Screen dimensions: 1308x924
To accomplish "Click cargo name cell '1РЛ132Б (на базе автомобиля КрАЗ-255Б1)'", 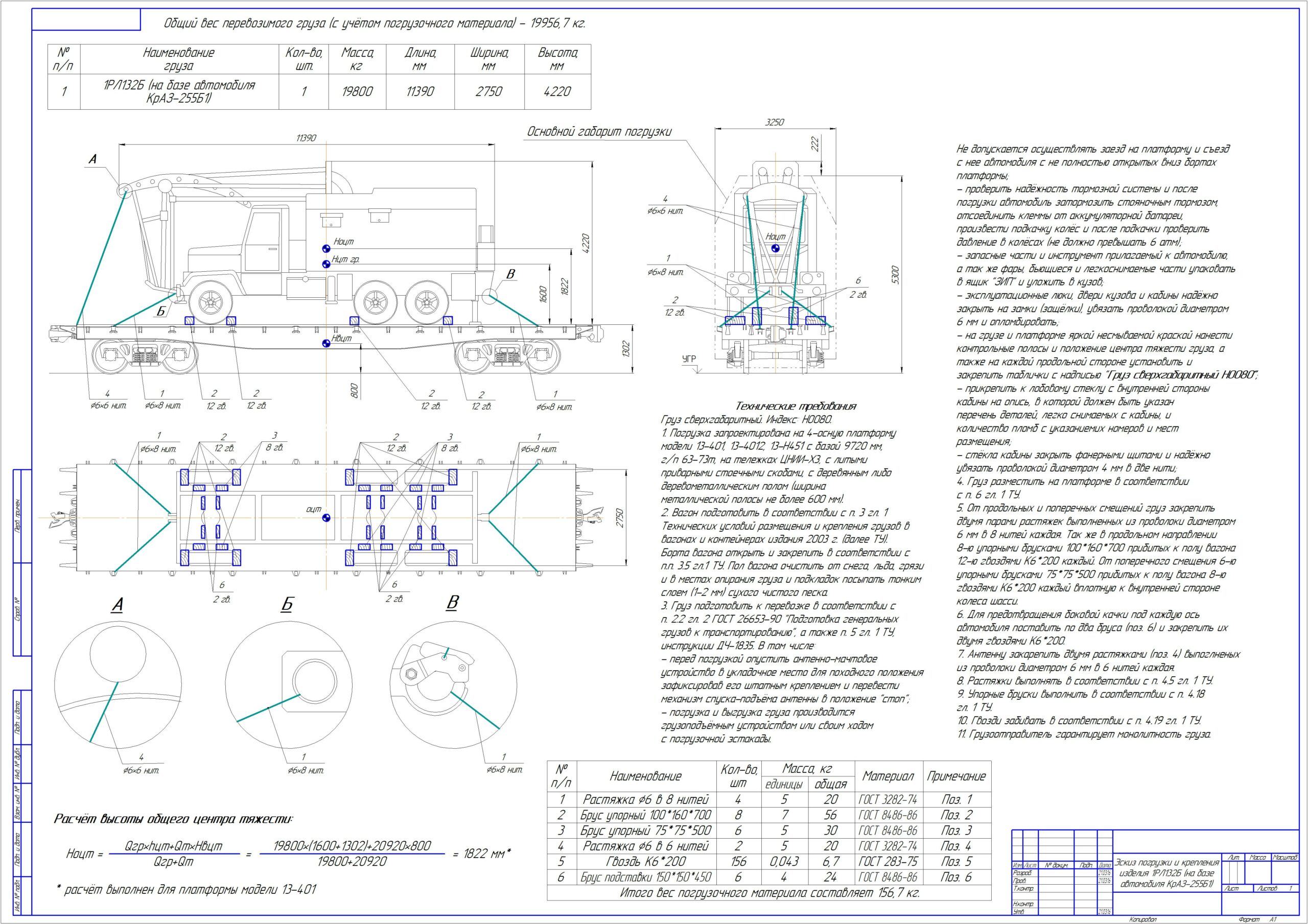I will 179,92.
